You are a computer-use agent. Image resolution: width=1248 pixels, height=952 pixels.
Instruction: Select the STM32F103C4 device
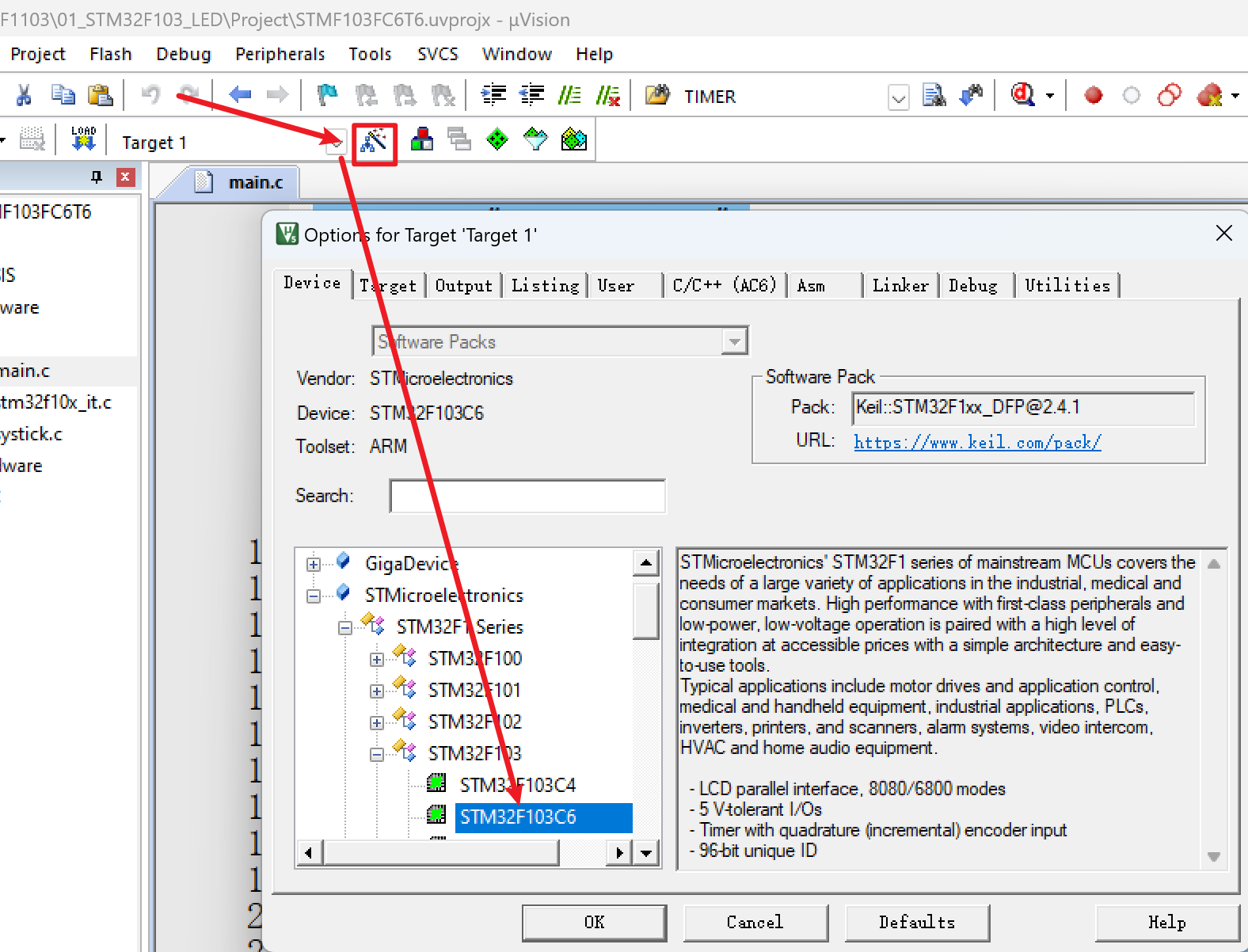pos(518,785)
